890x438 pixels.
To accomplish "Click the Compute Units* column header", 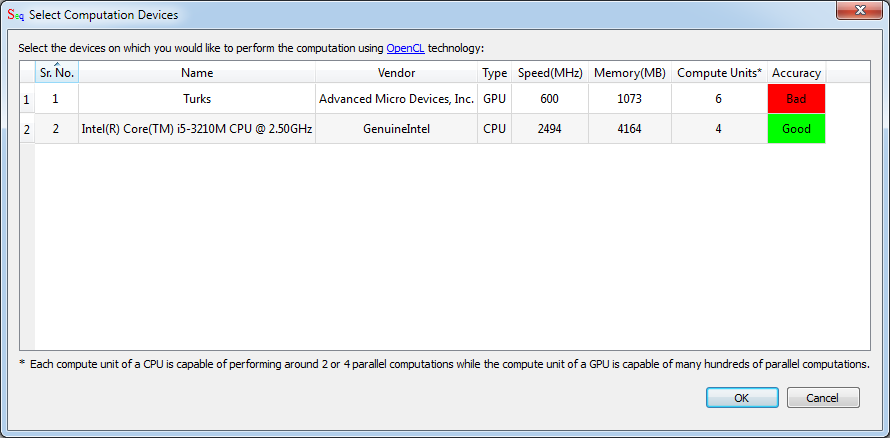I will pyautogui.click(x=719, y=73).
